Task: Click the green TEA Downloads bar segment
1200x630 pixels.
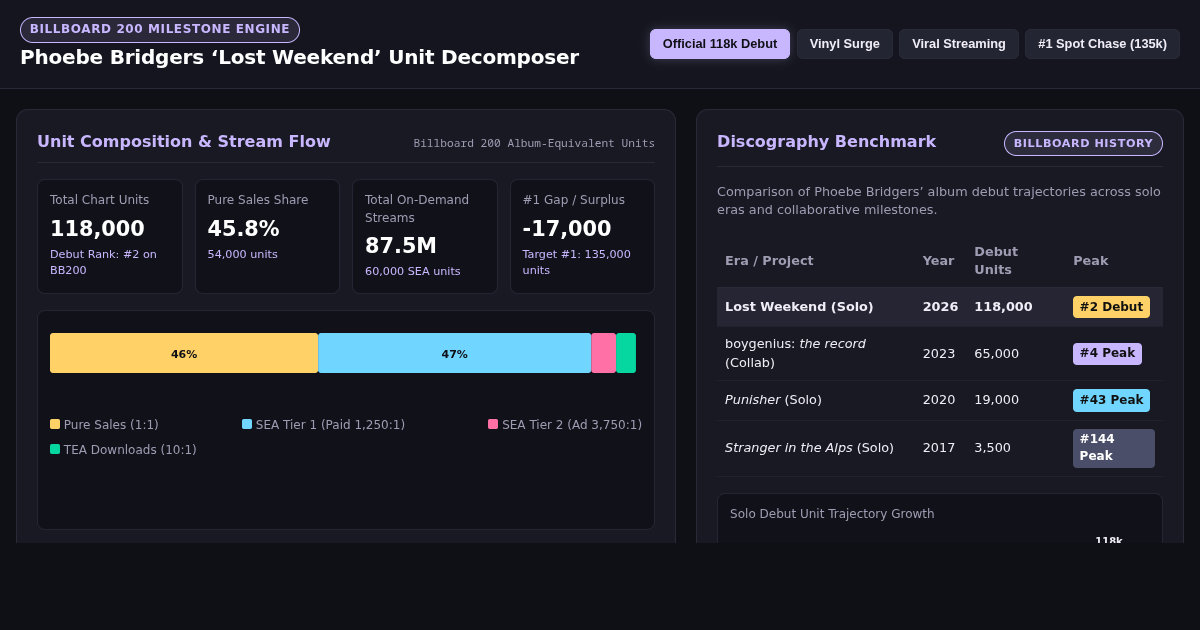Action: (626, 353)
